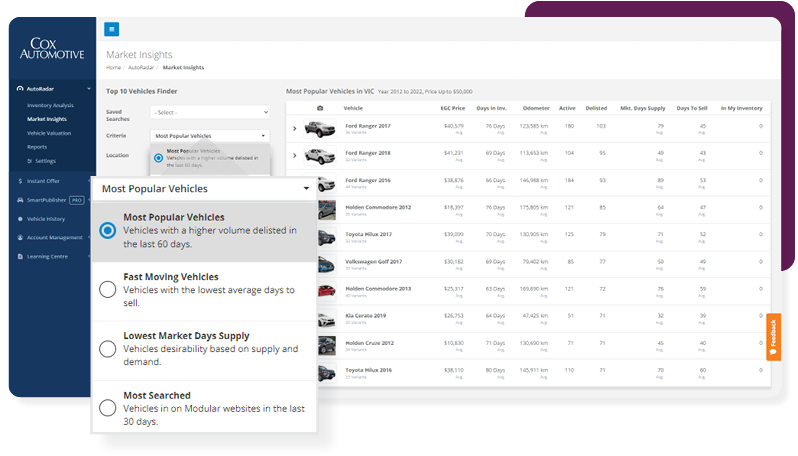Click the Toyota Hilux 2017 vehicle name
Viewport: 798px width, 456px height.
(368, 234)
